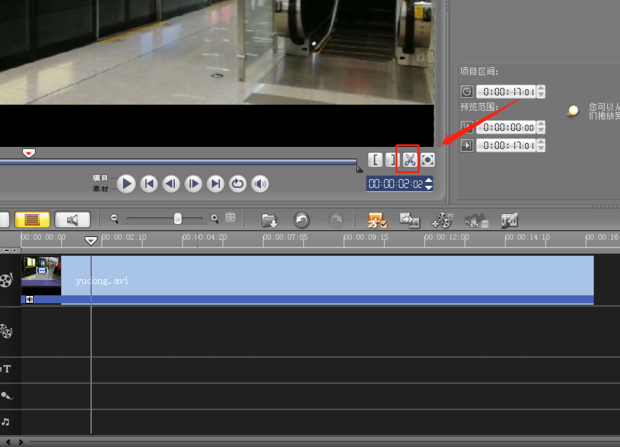620x447 pixels.
Task: Step back to the previous frame
Action: tap(171, 184)
